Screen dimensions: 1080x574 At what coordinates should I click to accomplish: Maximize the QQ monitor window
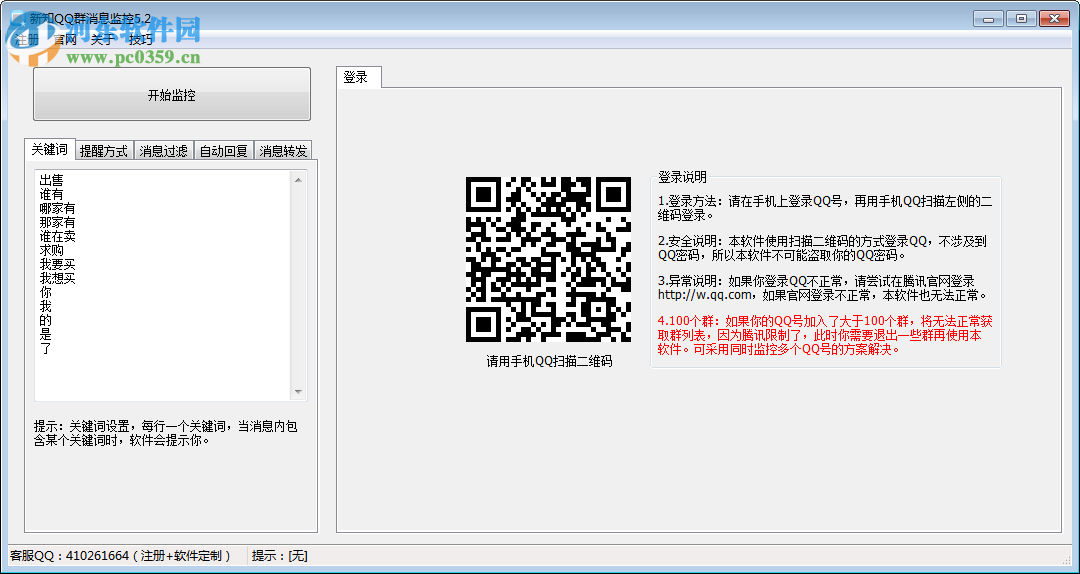click(1021, 18)
